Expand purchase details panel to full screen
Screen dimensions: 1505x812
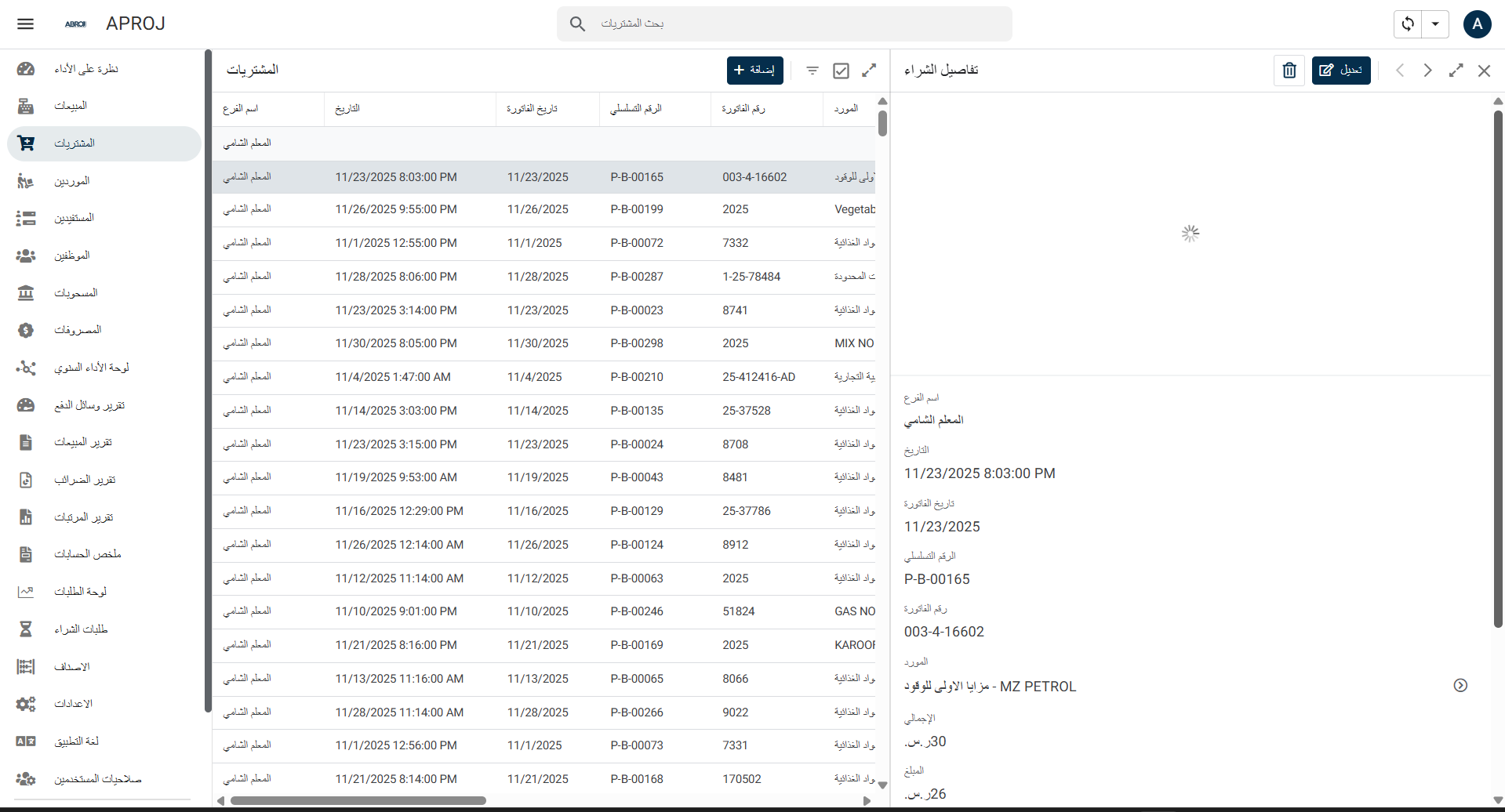pos(1456,71)
